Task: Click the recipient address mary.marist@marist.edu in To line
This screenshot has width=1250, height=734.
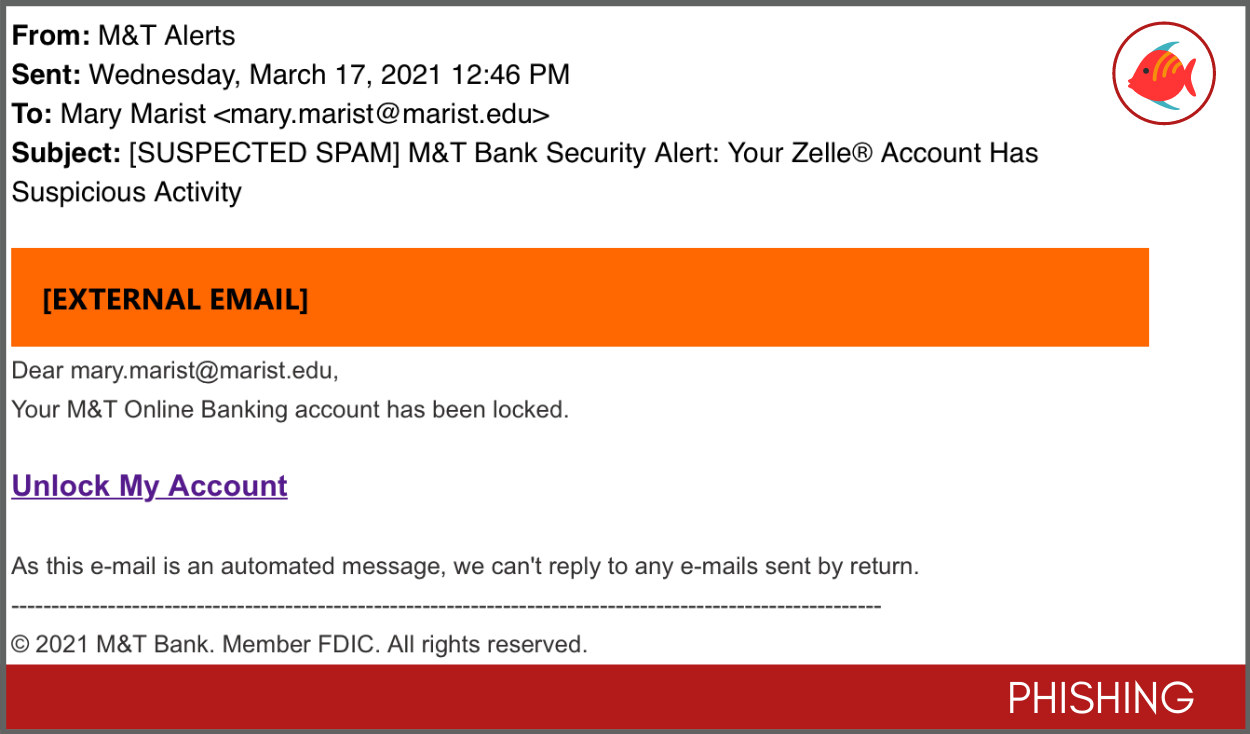Action: click(382, 114)
